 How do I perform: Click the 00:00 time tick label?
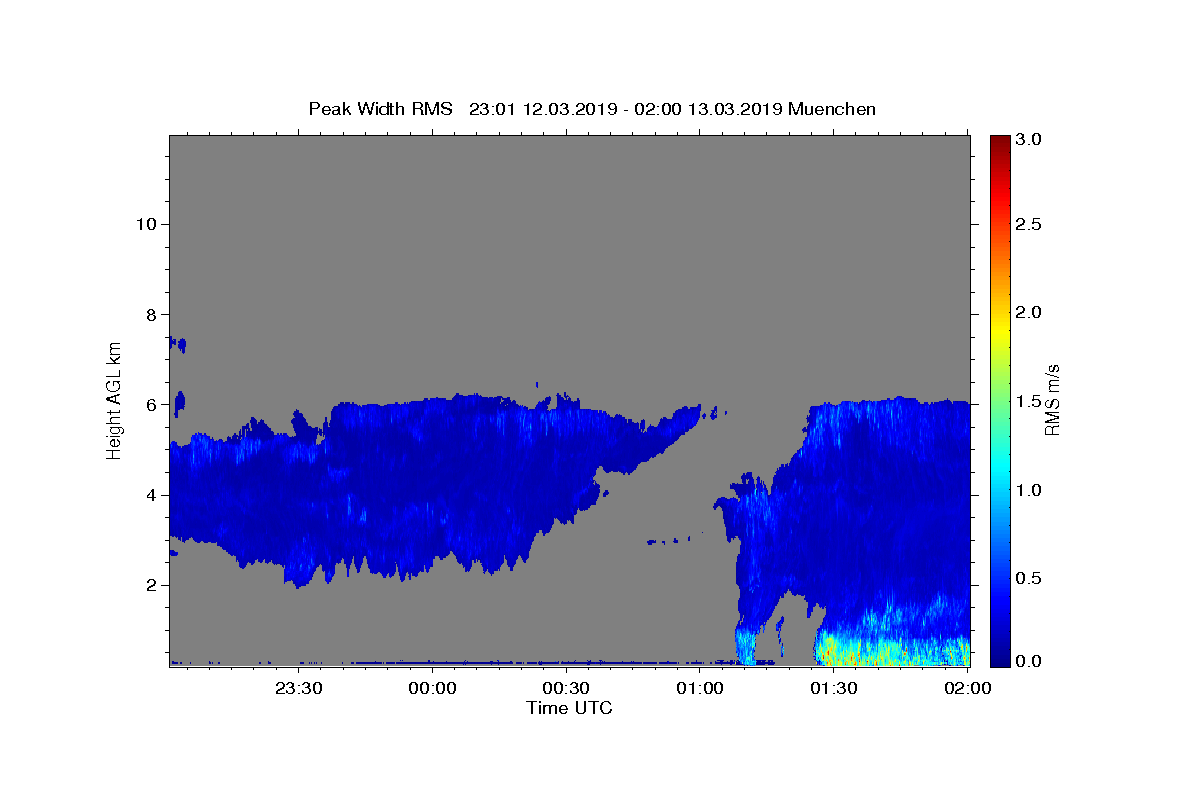433,688
